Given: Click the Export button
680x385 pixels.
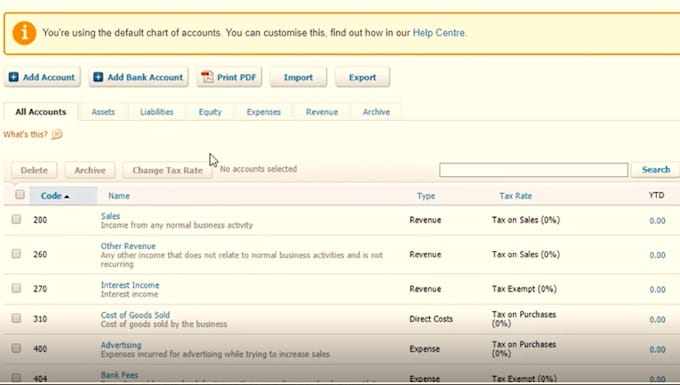Looking at the screenshot, I should click(x=362, y=77).
